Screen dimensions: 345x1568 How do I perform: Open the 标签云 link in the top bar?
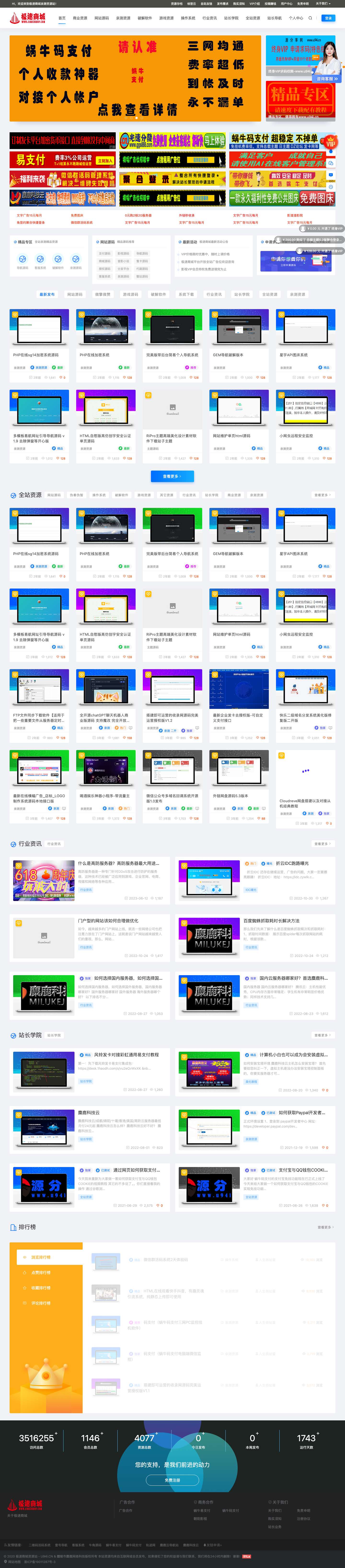[x=191, y=4]
